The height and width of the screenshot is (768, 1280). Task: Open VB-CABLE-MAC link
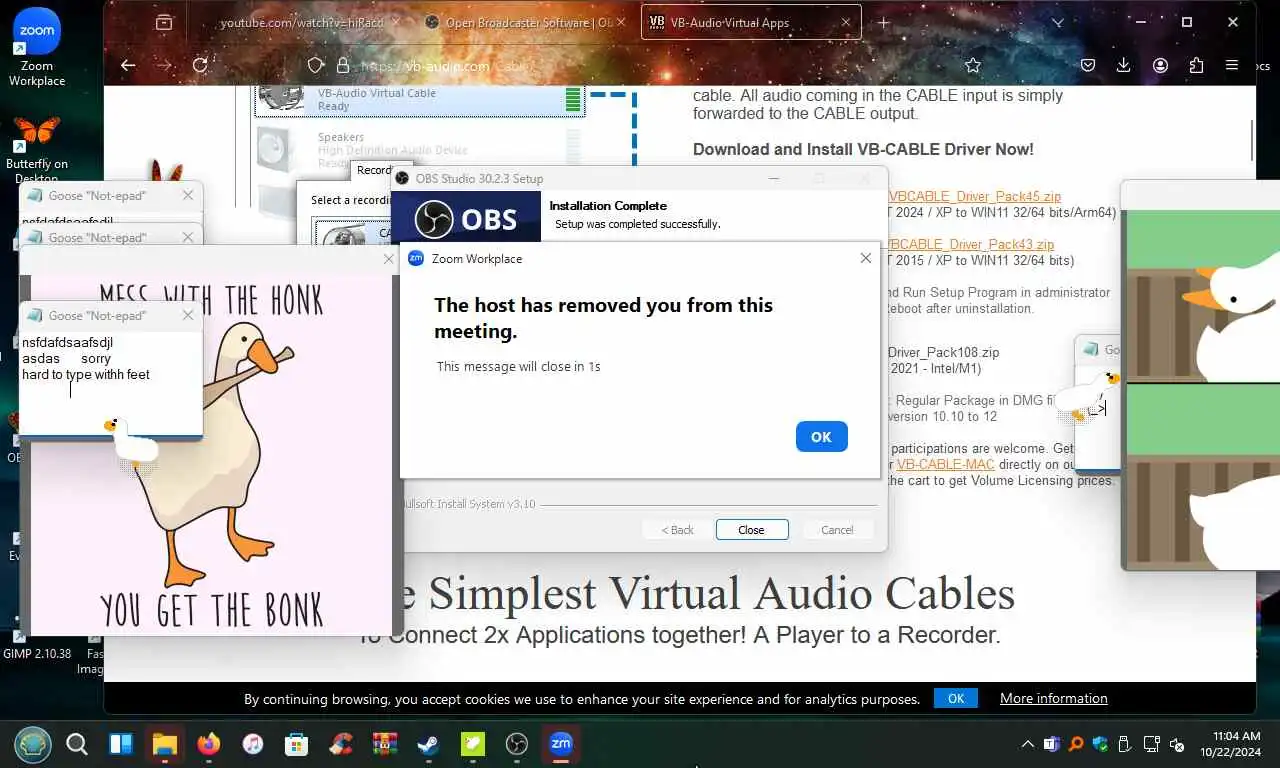[945, 465]
